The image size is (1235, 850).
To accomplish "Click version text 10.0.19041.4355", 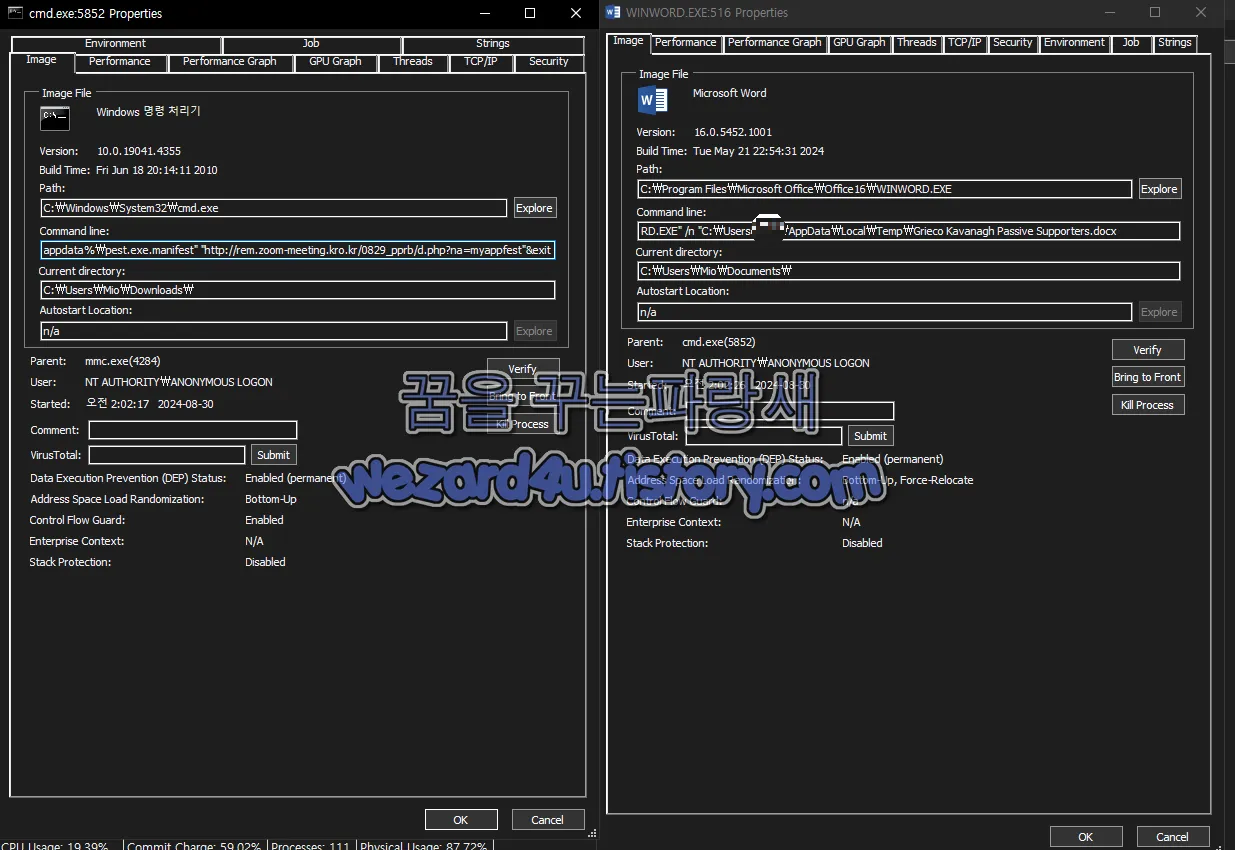I will point(139,151).
